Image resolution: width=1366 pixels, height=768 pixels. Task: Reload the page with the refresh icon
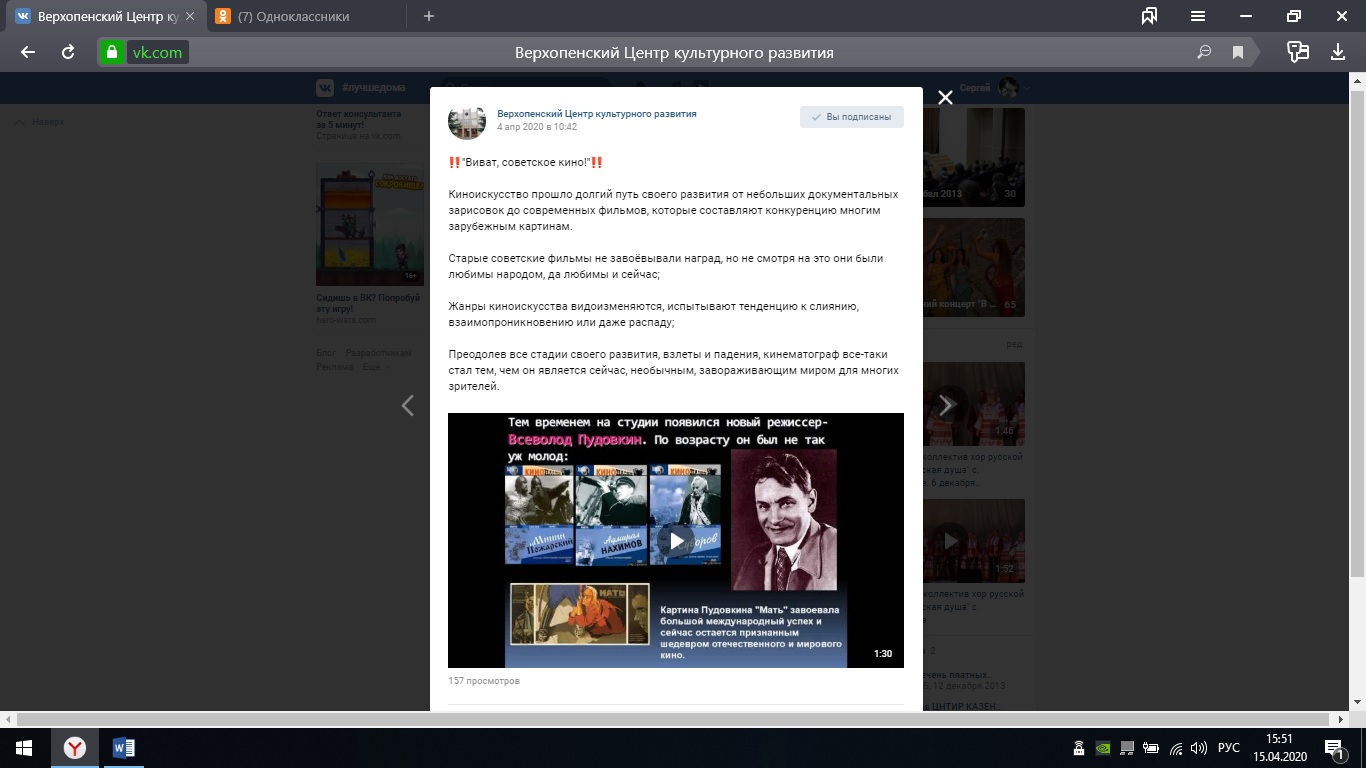coord(68,53)
